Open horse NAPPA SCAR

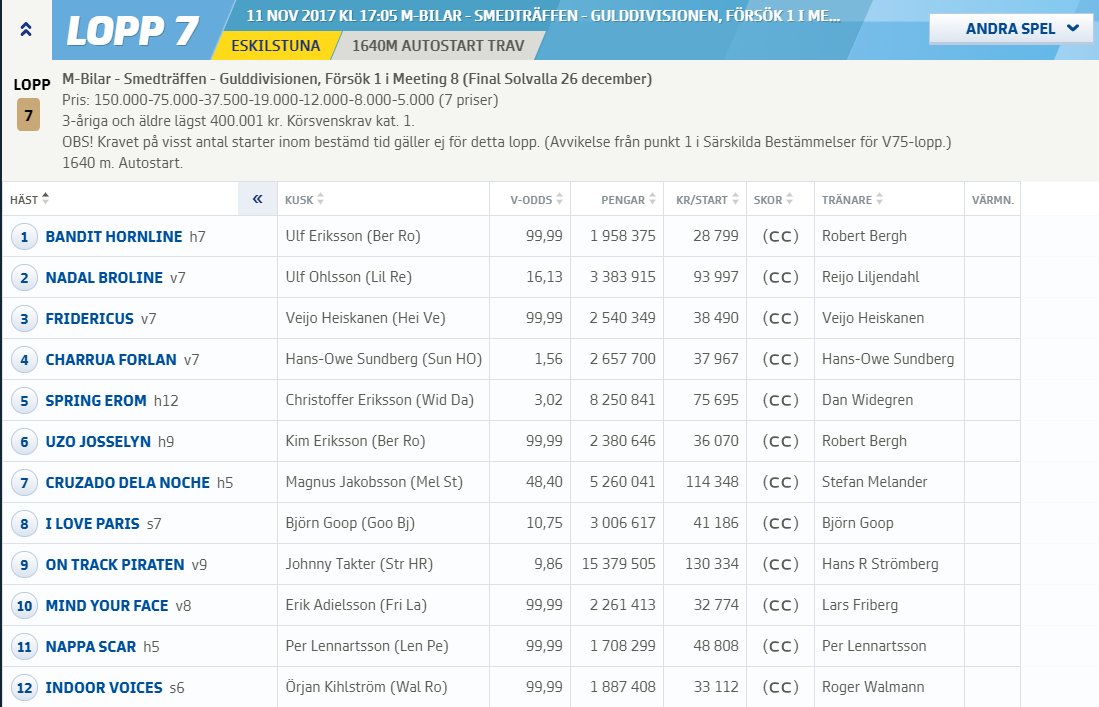click(x=90, y=647)
